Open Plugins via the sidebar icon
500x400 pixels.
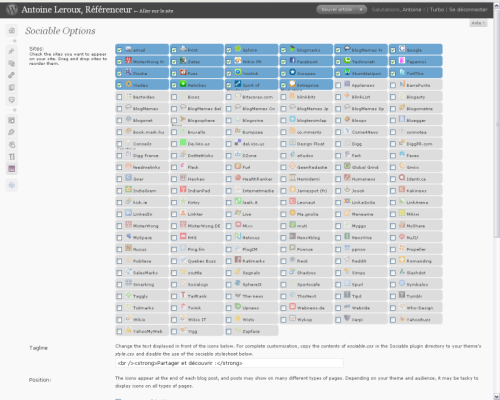[12, 132]
